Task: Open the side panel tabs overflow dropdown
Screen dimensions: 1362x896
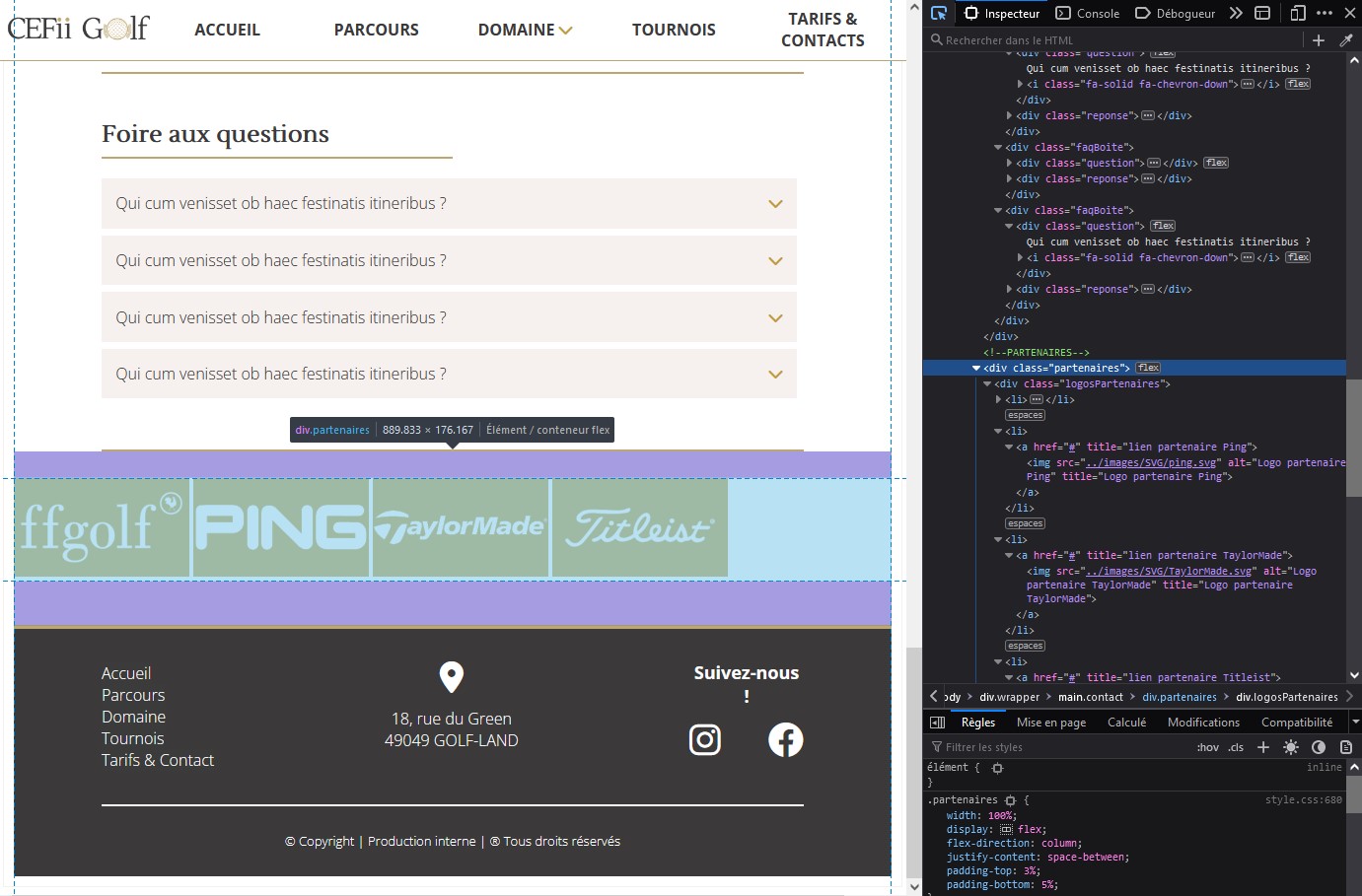Action: 1355,723
